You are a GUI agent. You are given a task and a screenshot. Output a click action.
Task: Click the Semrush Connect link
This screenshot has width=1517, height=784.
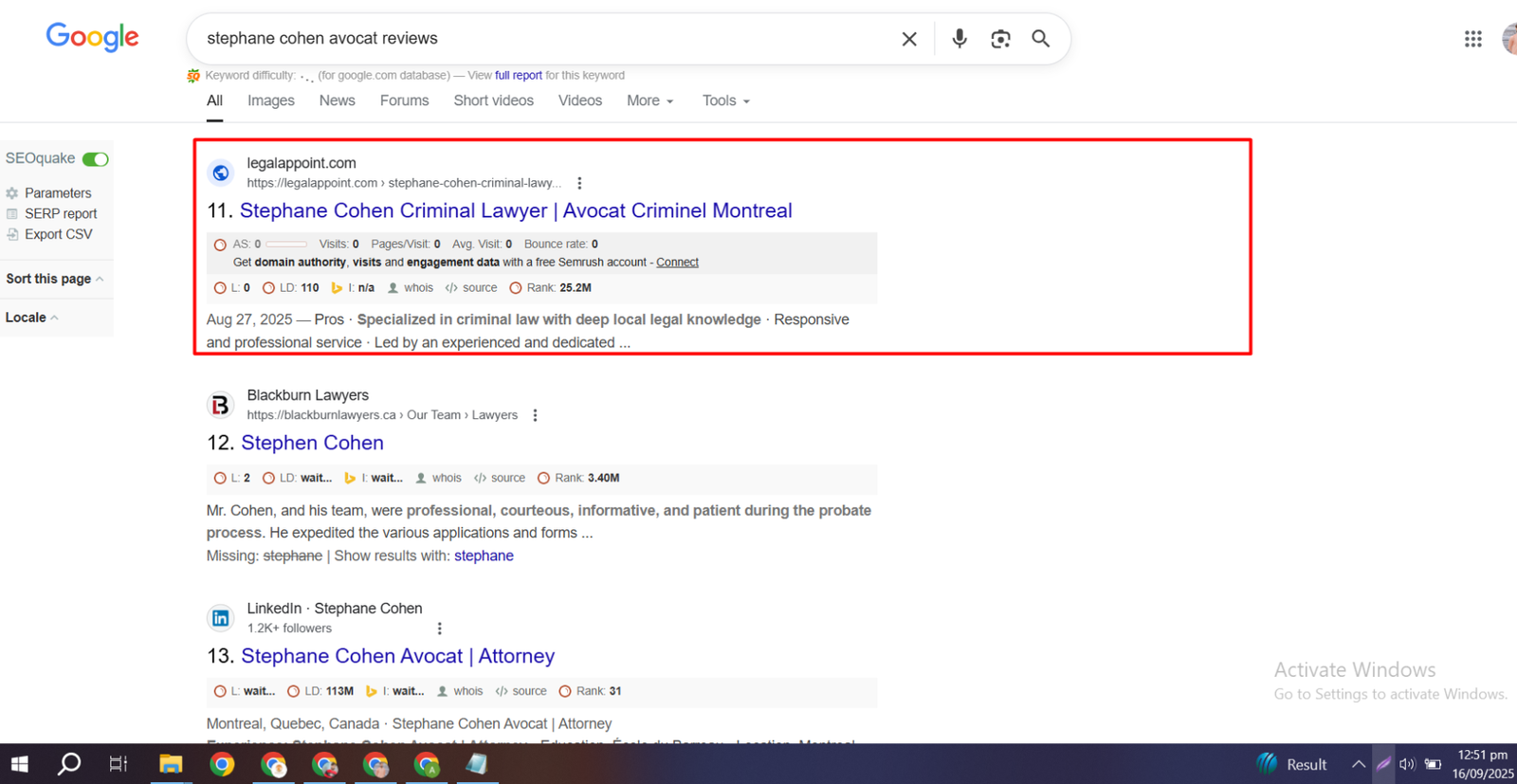coord(677,263)
